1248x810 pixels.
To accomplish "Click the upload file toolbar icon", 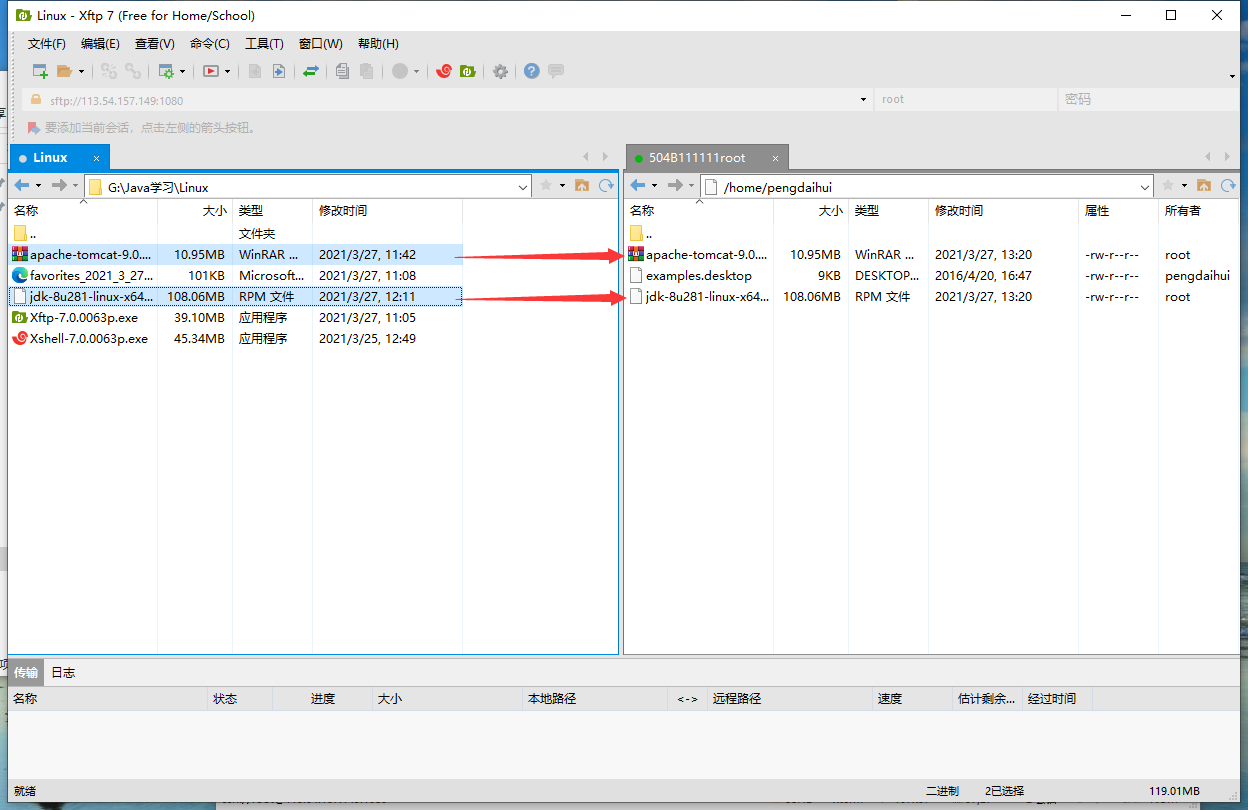I will 279,71.
